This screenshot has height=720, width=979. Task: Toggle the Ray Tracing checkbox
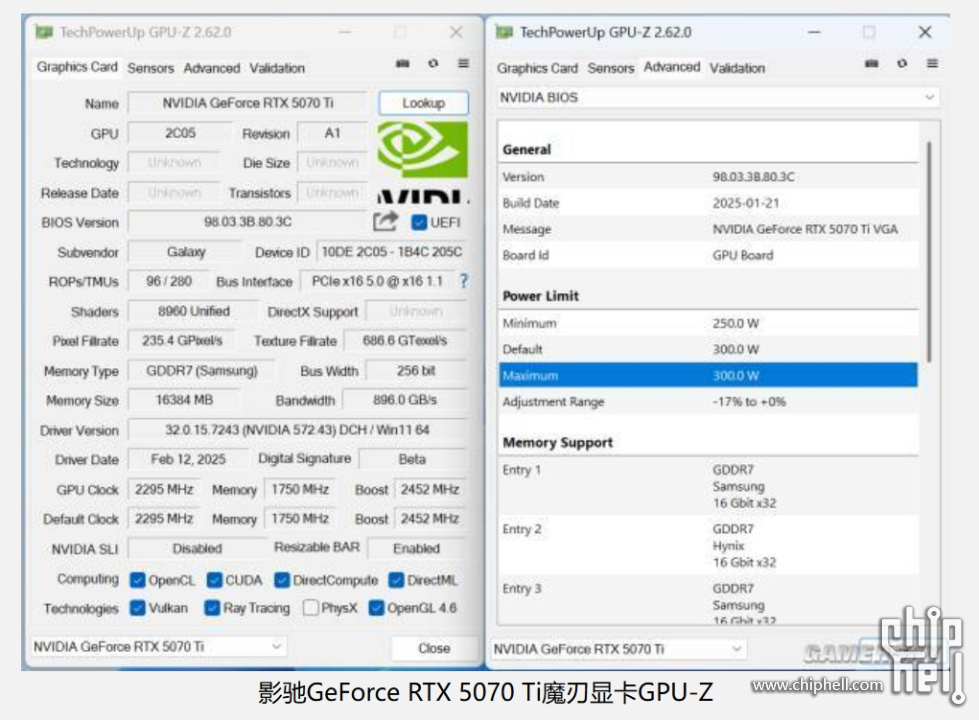[x=212, y=608]
